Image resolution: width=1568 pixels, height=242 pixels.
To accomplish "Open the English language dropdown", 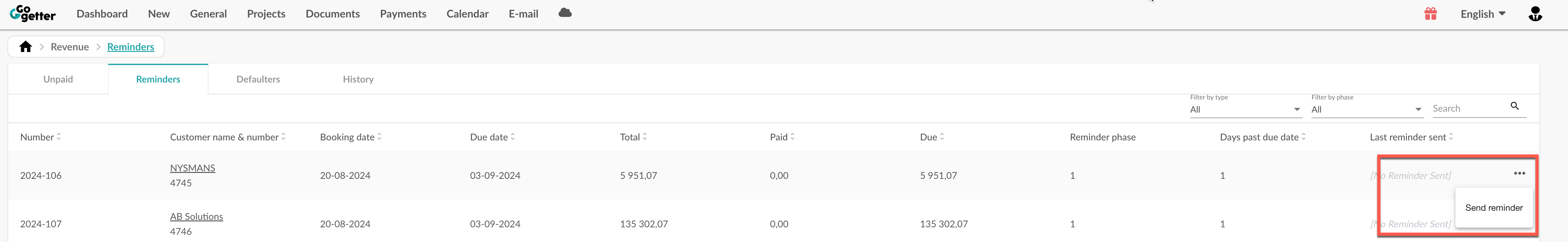I will click(x=1483, y=14).
